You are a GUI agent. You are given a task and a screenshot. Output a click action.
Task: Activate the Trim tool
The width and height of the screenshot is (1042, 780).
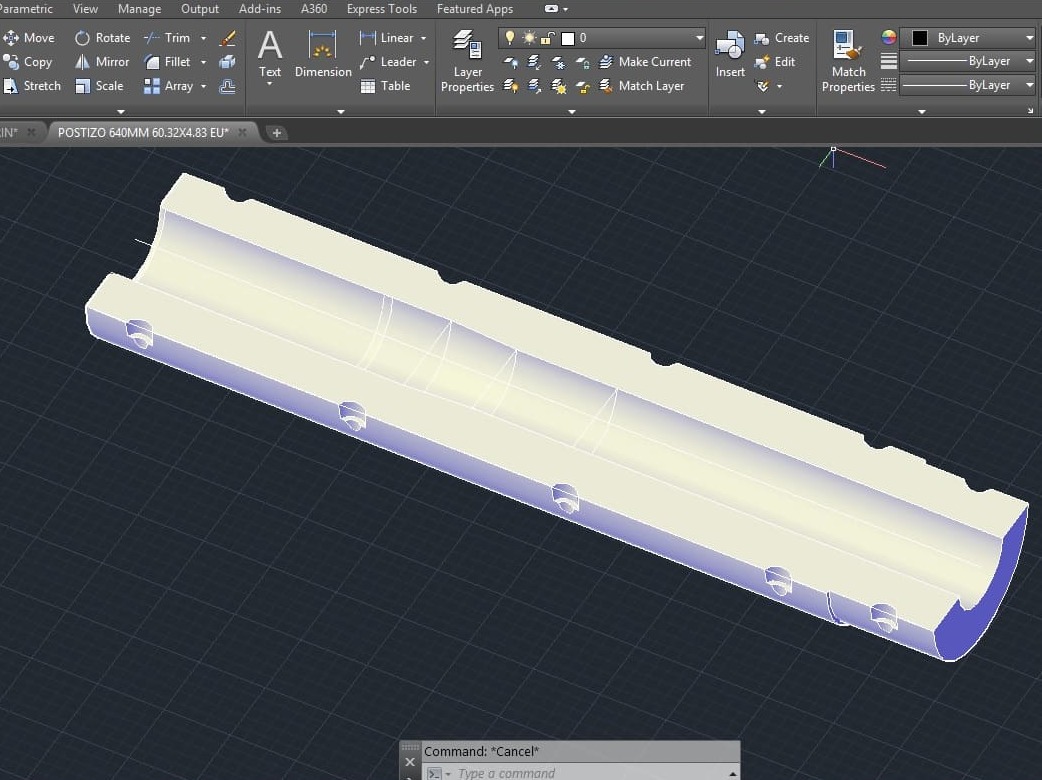point(167,38)
